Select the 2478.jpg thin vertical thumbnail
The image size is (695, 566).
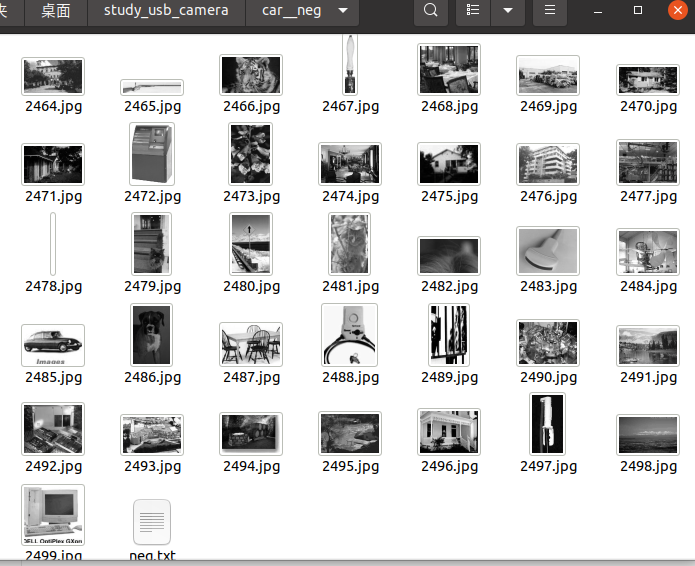click(53, 244)
